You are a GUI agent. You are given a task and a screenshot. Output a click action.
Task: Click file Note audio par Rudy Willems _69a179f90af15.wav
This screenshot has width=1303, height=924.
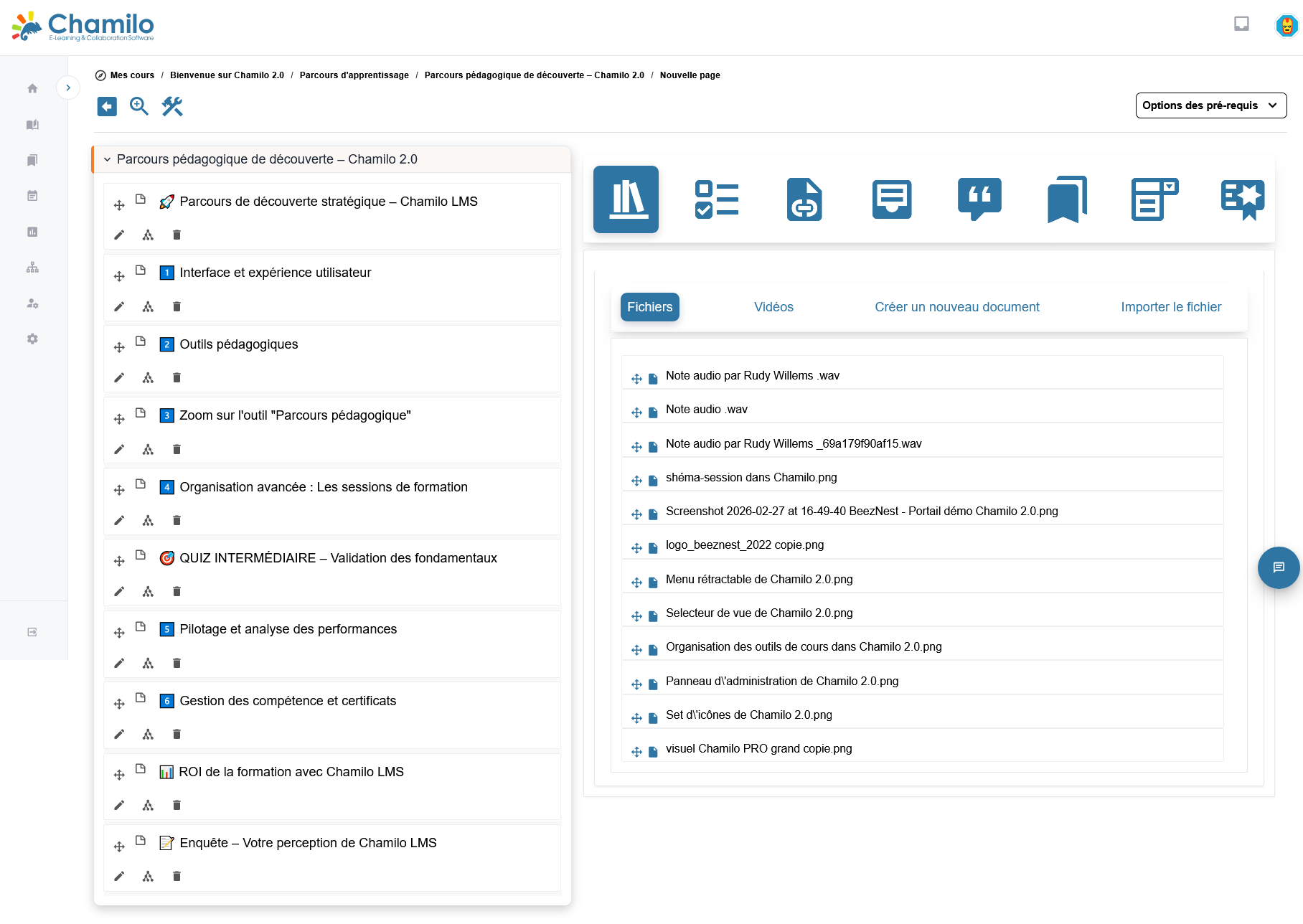coord(794,443)
